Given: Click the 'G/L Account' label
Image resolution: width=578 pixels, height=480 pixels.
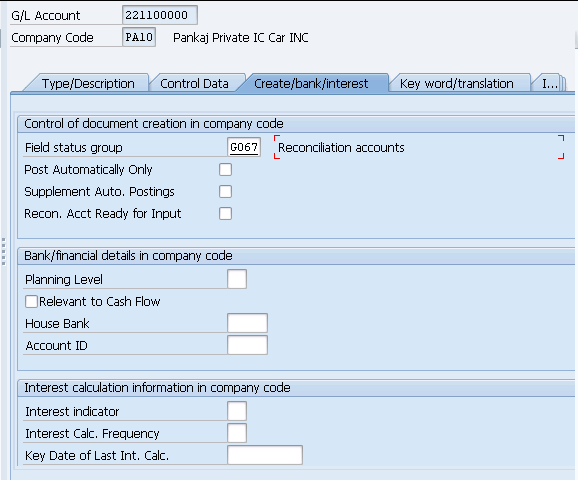Looking at the screenshot, I should pyautogui.click(x=46, y=15).
